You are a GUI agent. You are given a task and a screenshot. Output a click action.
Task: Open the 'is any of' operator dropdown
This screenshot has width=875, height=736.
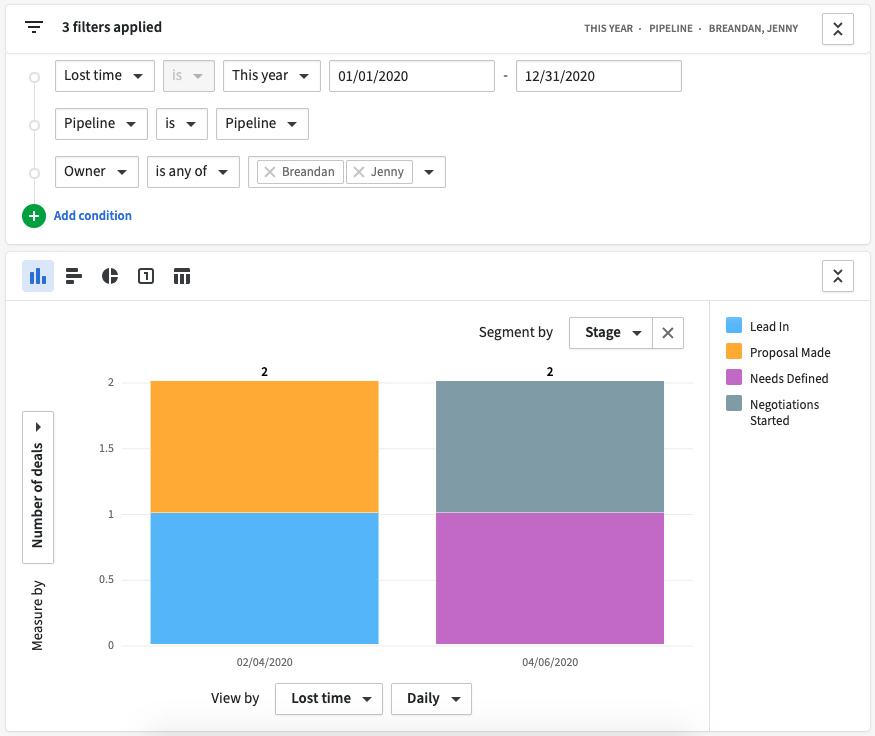(x=193, y=172)
